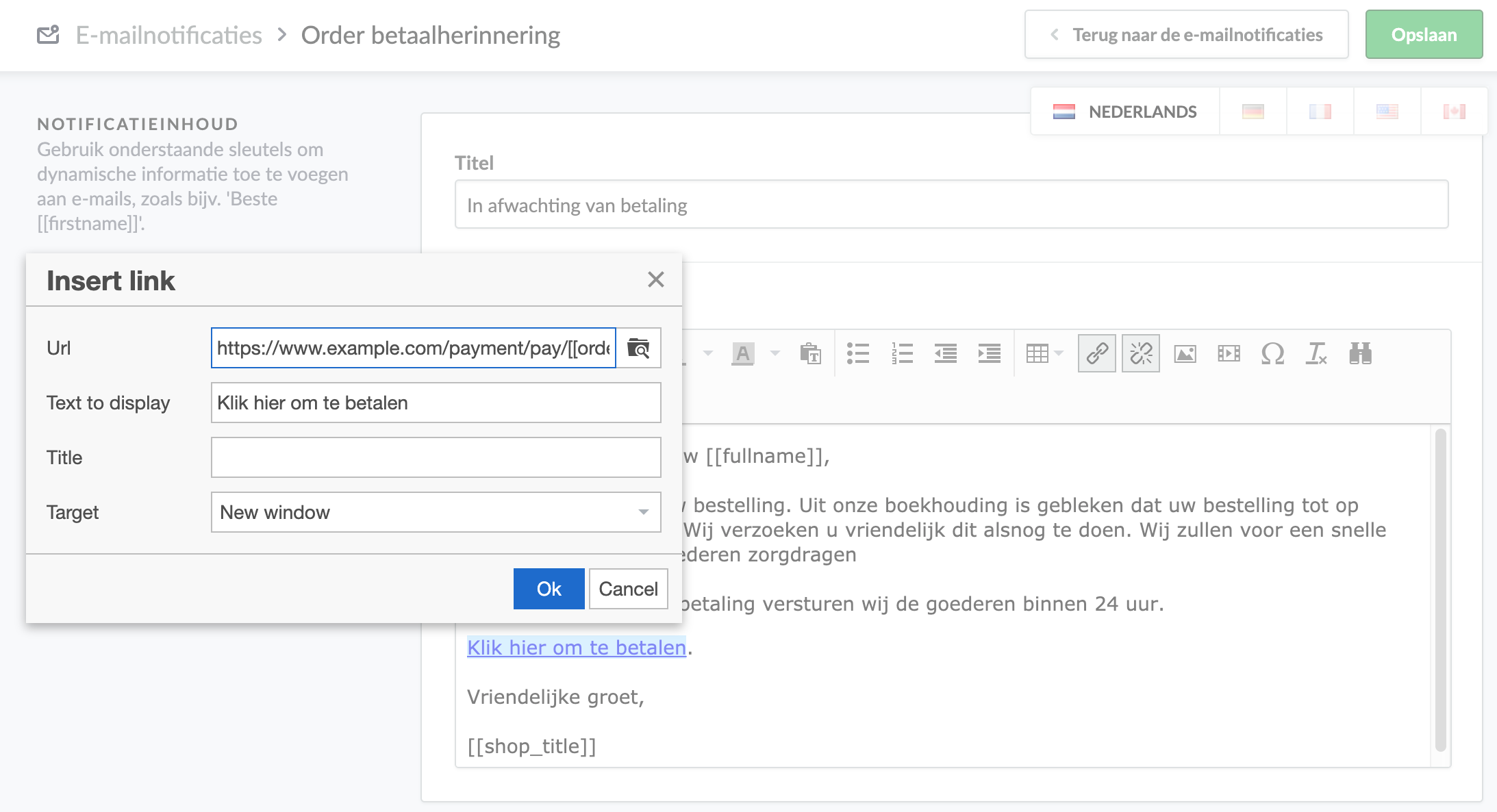Click 'Vriendelijke groet,' line in editor

pyautogui.click(x=555, y=696)
